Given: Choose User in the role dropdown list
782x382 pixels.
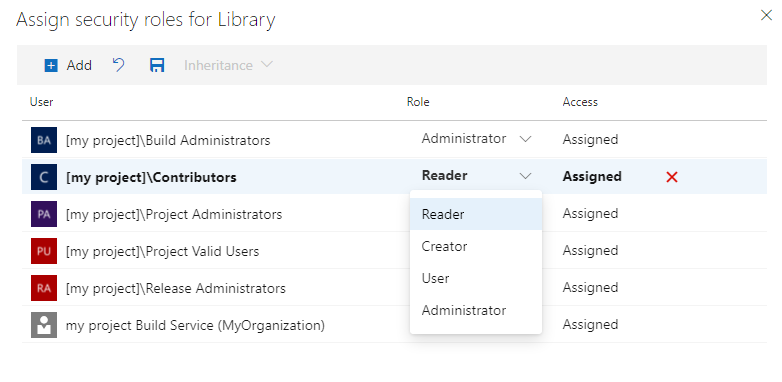Looking at the screenshot, I should [x=476, y=278].
